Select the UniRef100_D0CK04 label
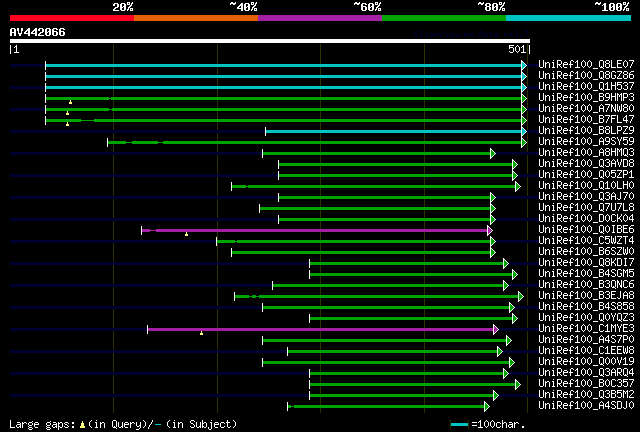Viewport: 640px width, 432px height. tap(586, 219)
